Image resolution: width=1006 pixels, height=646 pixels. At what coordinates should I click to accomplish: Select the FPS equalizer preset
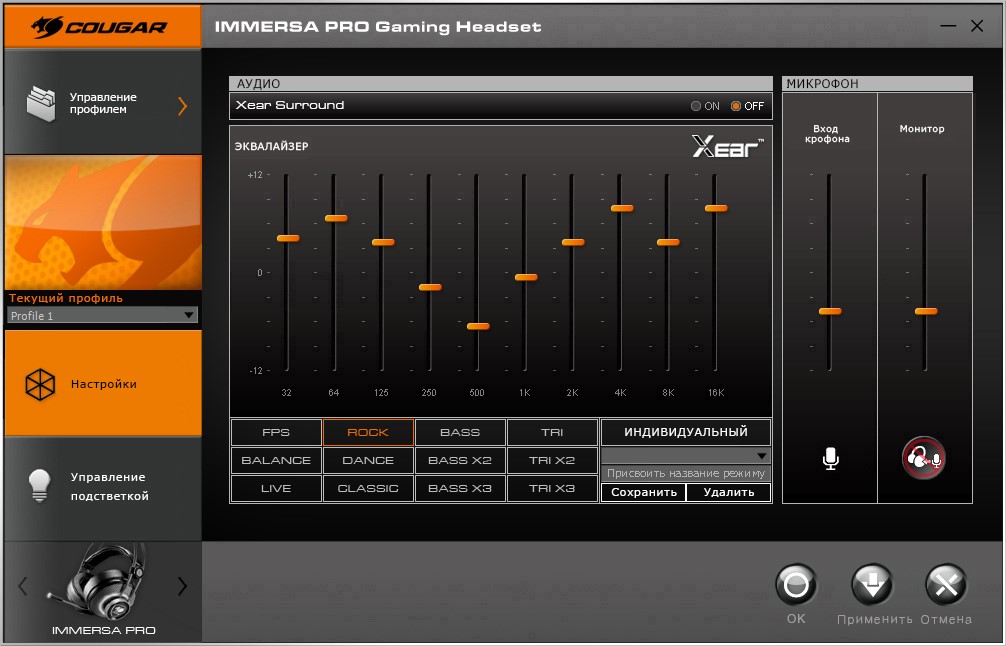point(276,432)
